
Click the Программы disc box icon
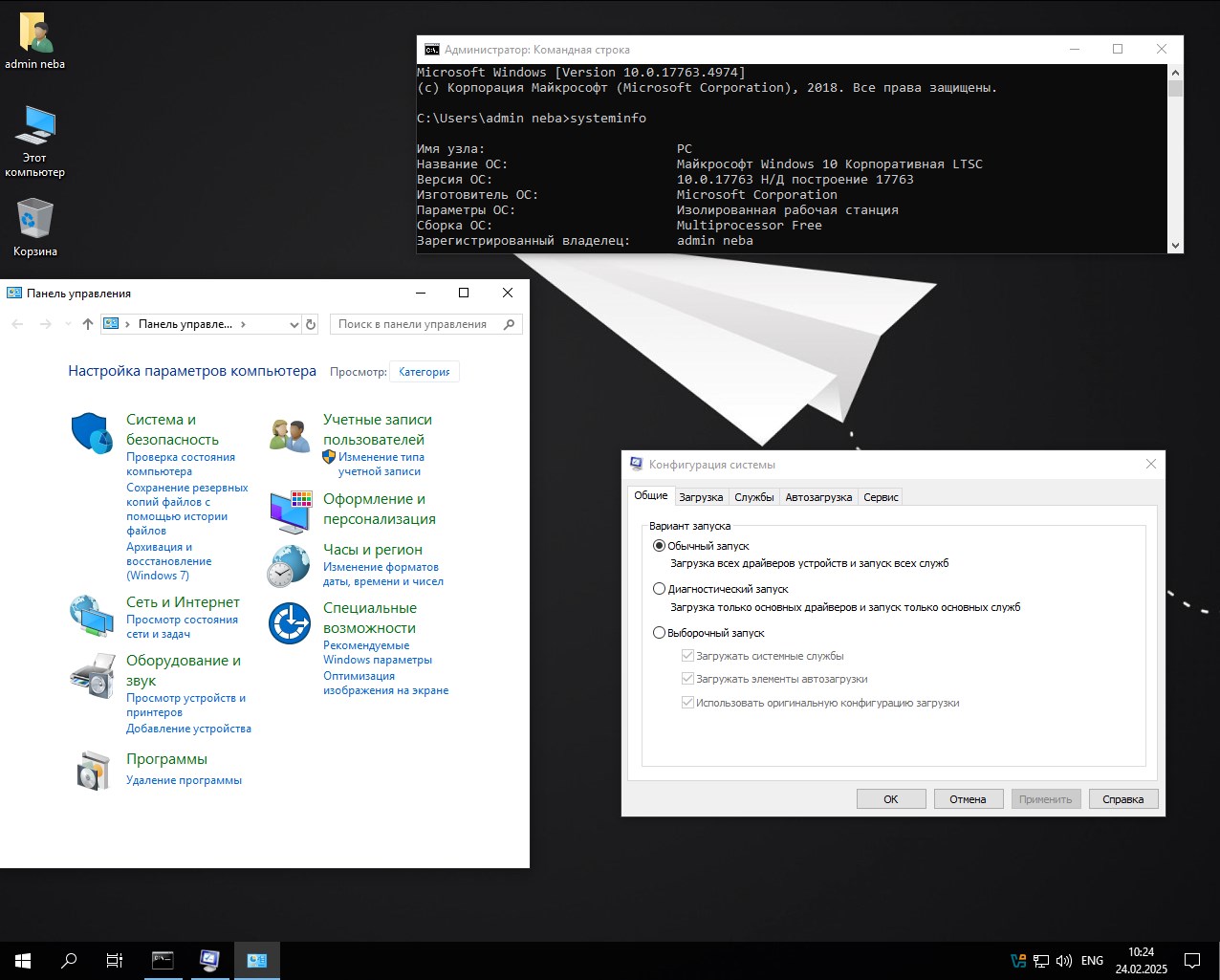click(92, 771)
